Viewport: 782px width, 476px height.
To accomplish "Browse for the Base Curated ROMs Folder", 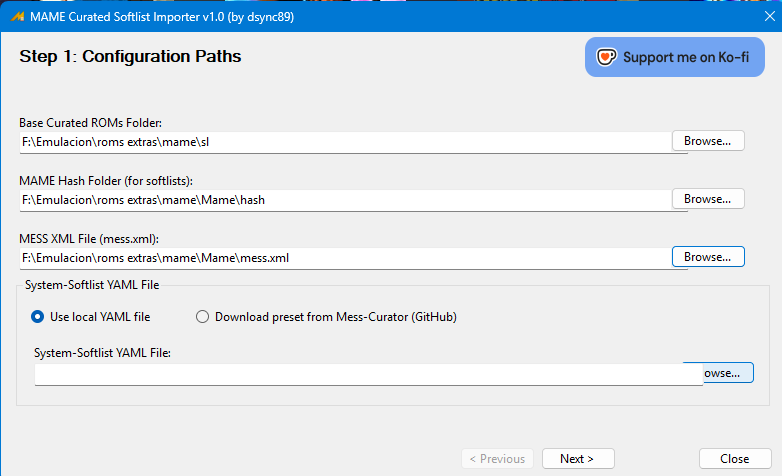I will [x=708, y=141].
